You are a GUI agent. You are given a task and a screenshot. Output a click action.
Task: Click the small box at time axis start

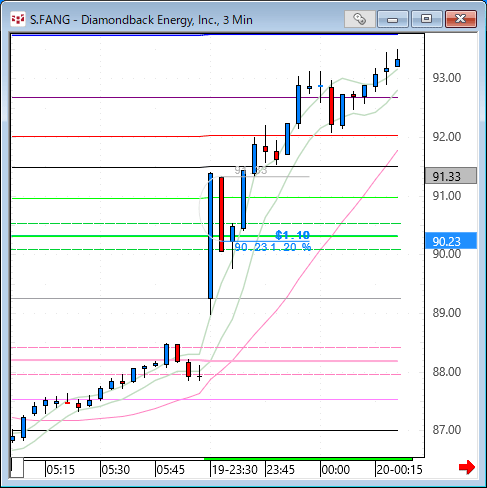click(x=17, y=468)
